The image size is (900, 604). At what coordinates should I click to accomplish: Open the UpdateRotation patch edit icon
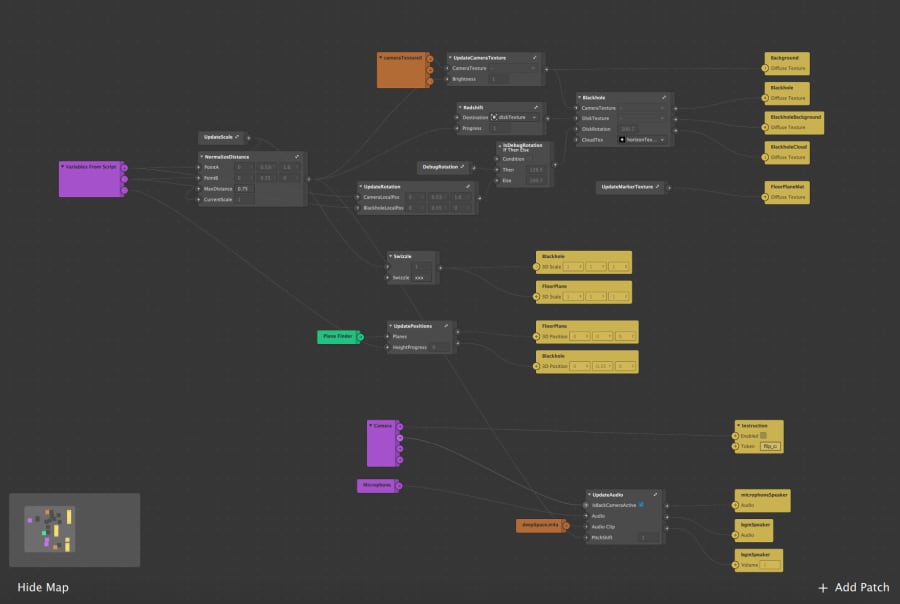(468, 187)
